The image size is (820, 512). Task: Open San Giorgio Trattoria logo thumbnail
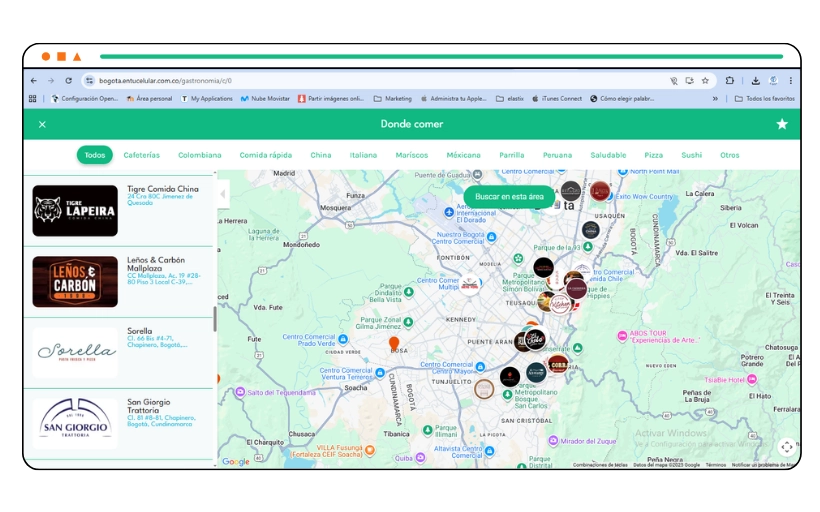pyautogui.click(x=75, y=424)
